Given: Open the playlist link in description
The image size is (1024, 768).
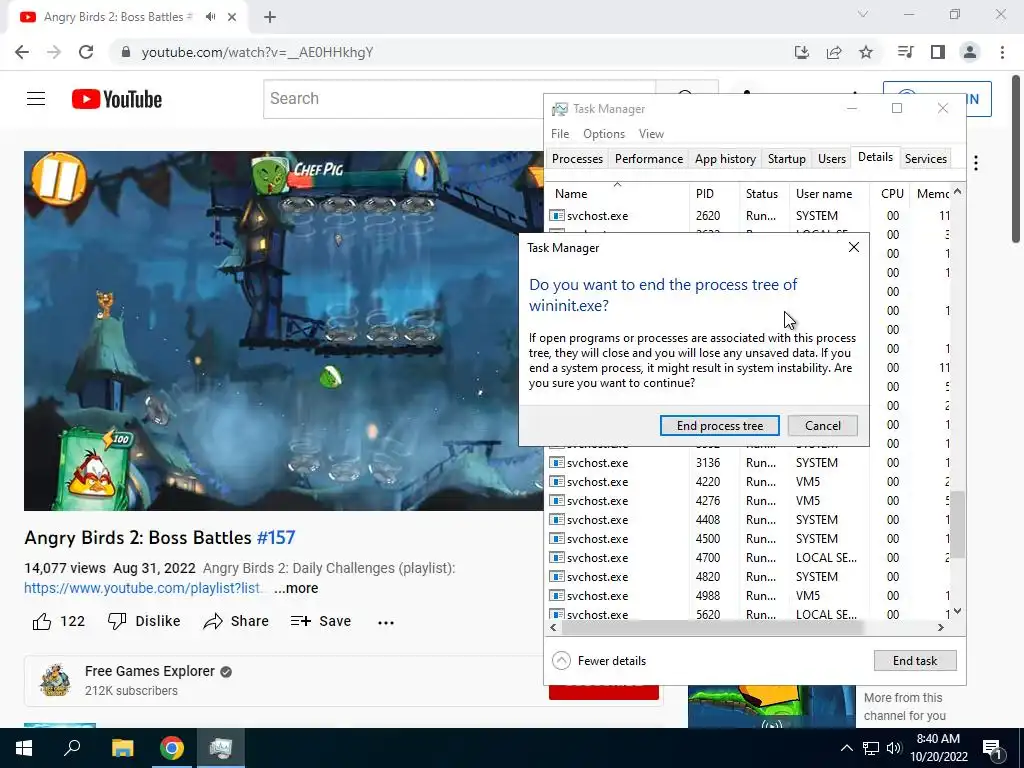Looking at the screenshot, I should [x=144, y=588].
